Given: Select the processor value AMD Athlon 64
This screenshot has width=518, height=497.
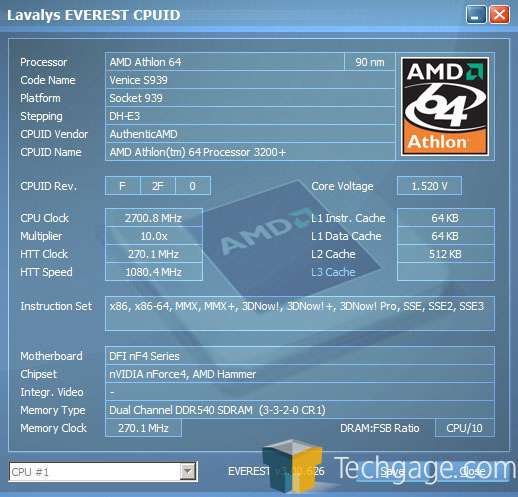Looking at the screenshot, I should [224, 62].
